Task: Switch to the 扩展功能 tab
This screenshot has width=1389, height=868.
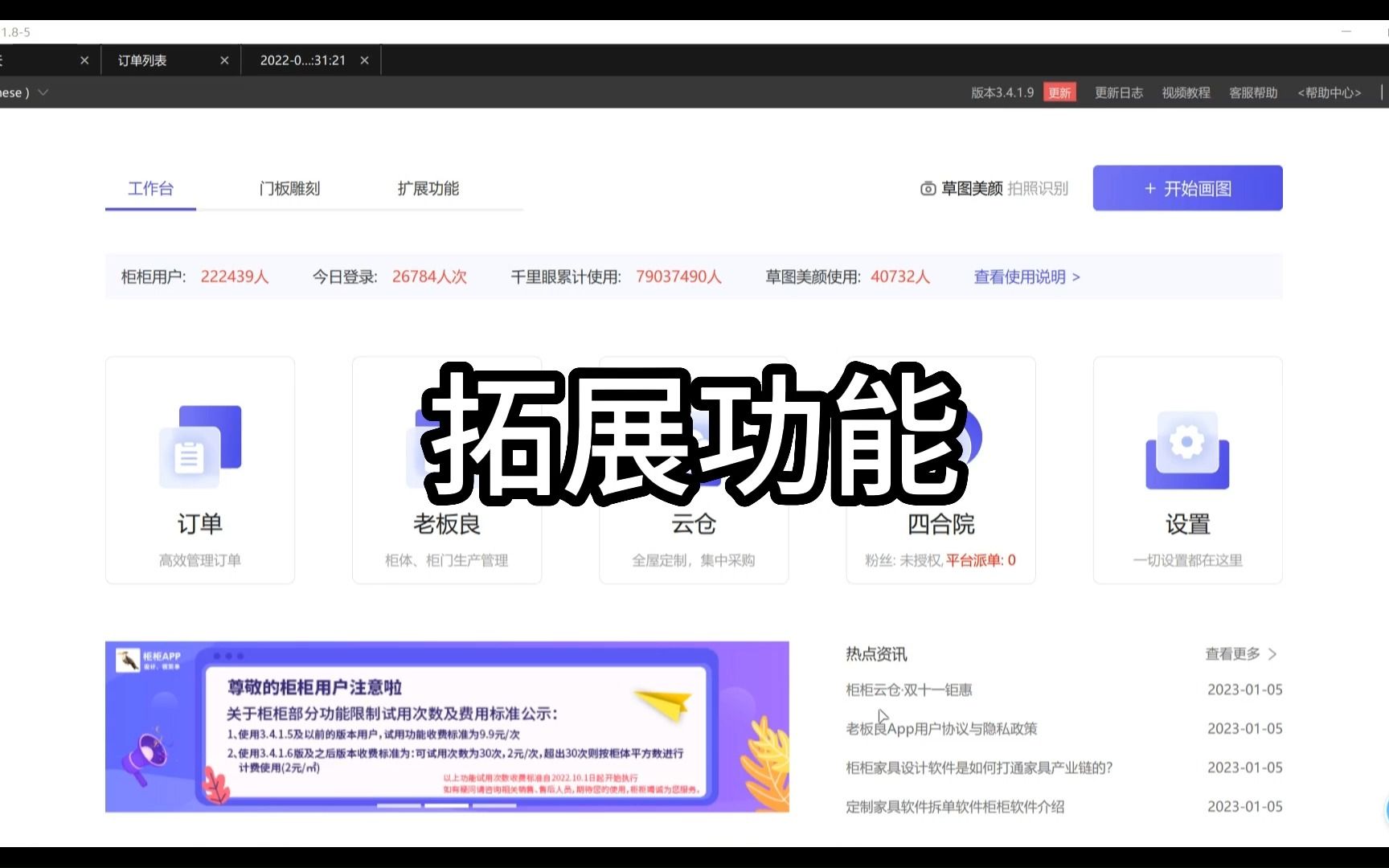Action: pos(428,189)
